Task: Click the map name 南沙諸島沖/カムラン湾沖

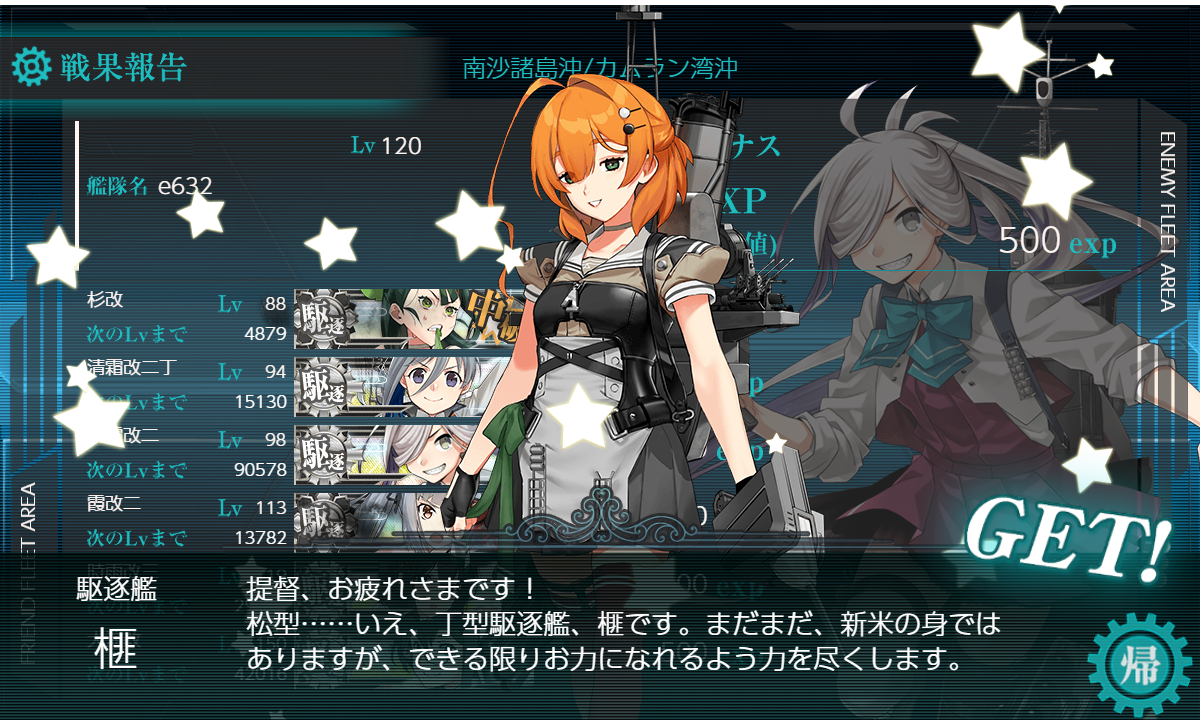Action: (600, 69)
